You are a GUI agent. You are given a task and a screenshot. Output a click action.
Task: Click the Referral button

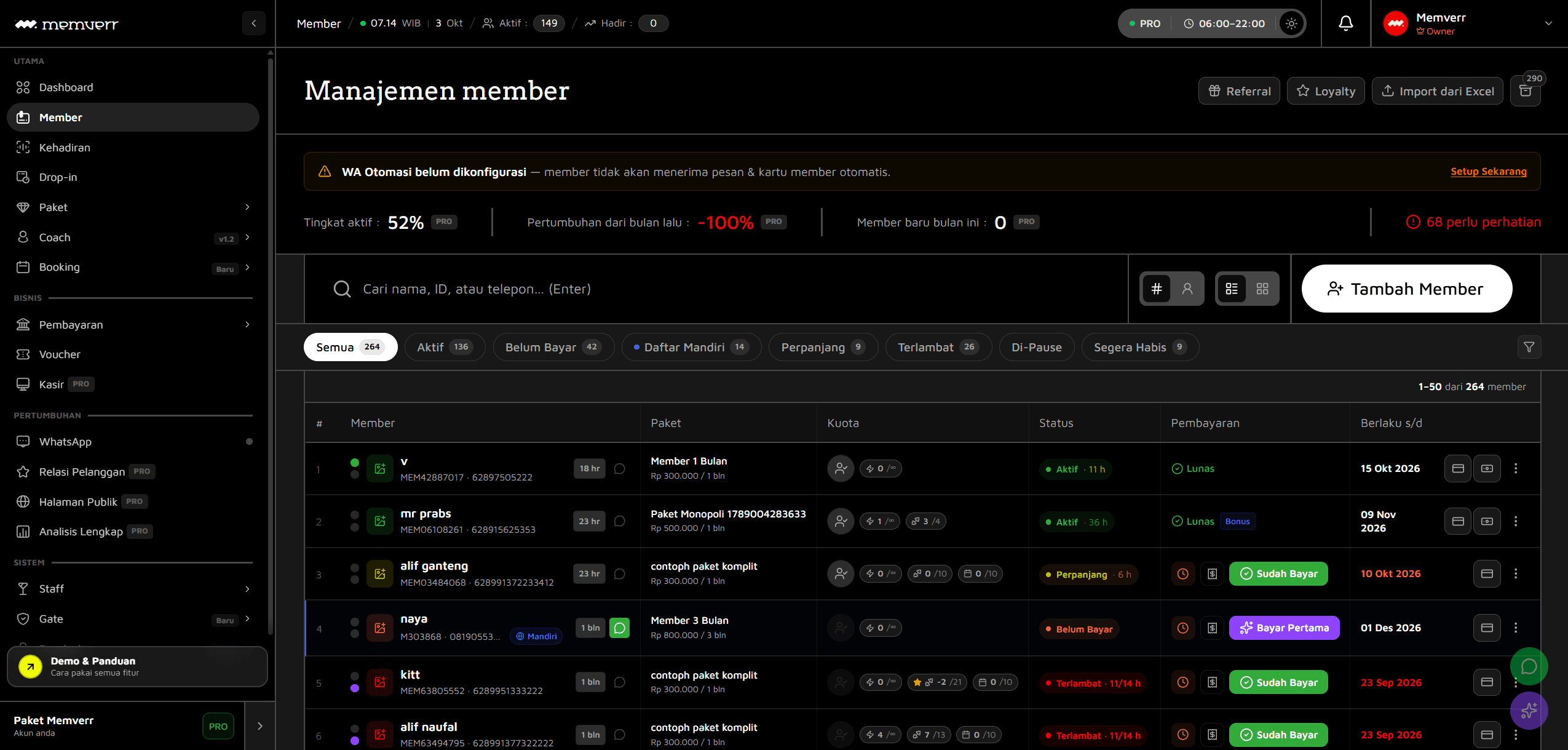[x=1239, y=91]
